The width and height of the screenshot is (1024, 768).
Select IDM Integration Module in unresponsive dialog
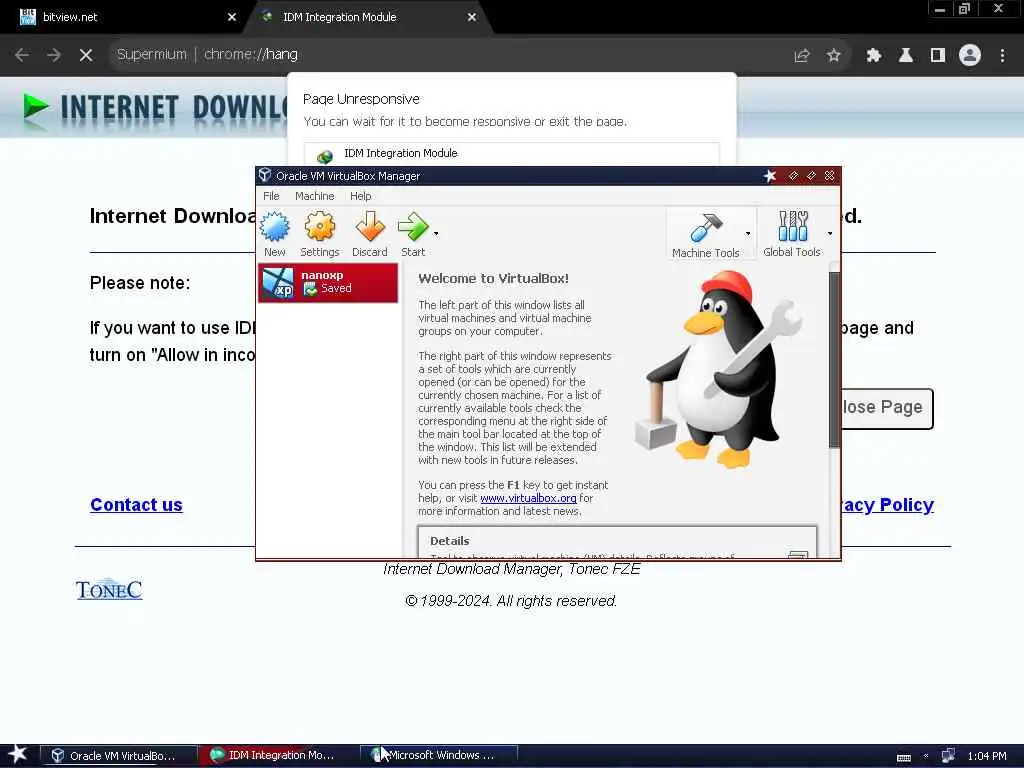[511, 154]
